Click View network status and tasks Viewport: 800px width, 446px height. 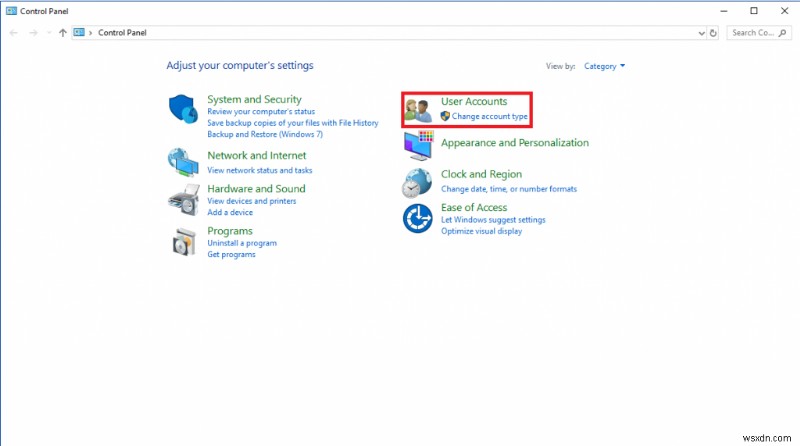[260, 170]
